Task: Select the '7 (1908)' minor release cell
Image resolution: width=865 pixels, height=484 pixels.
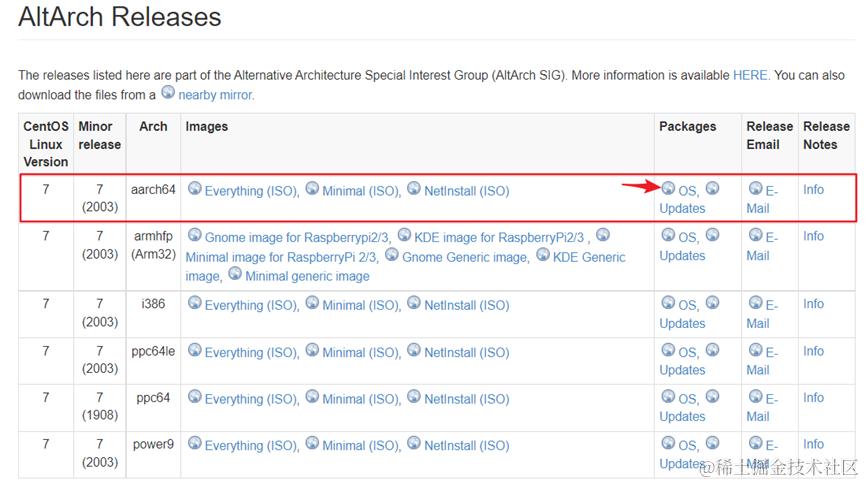Action: click(99, 408)
